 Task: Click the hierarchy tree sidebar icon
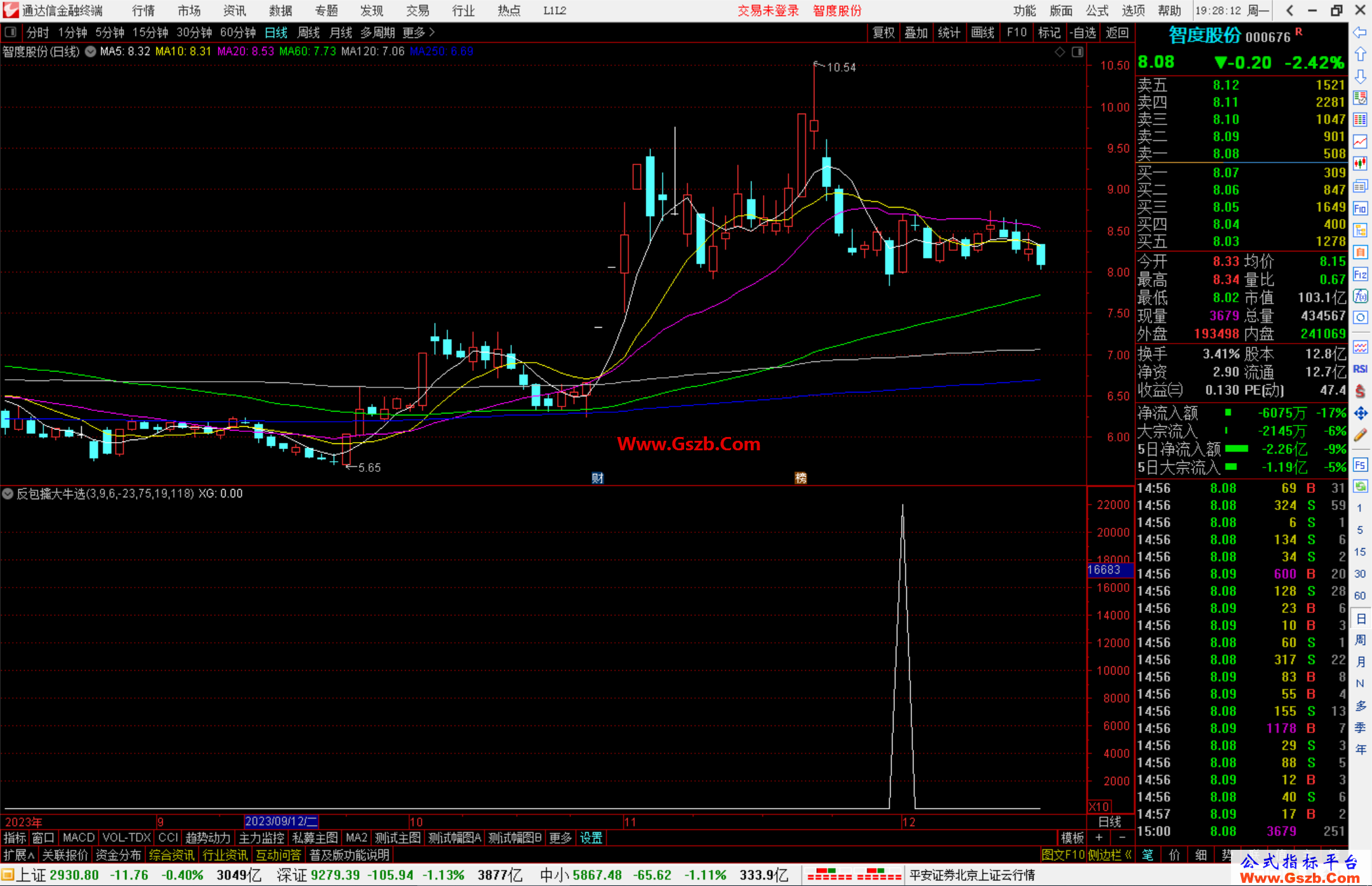[1360, 230]
